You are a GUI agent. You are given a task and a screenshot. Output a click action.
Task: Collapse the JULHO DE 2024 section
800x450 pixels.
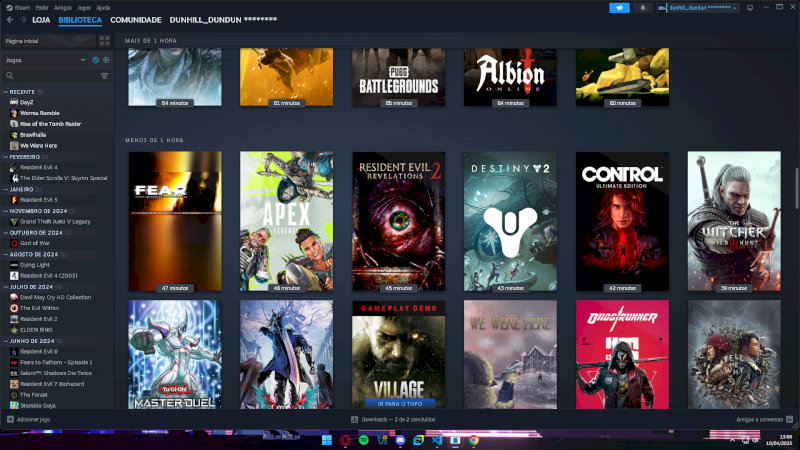point(5,287)
